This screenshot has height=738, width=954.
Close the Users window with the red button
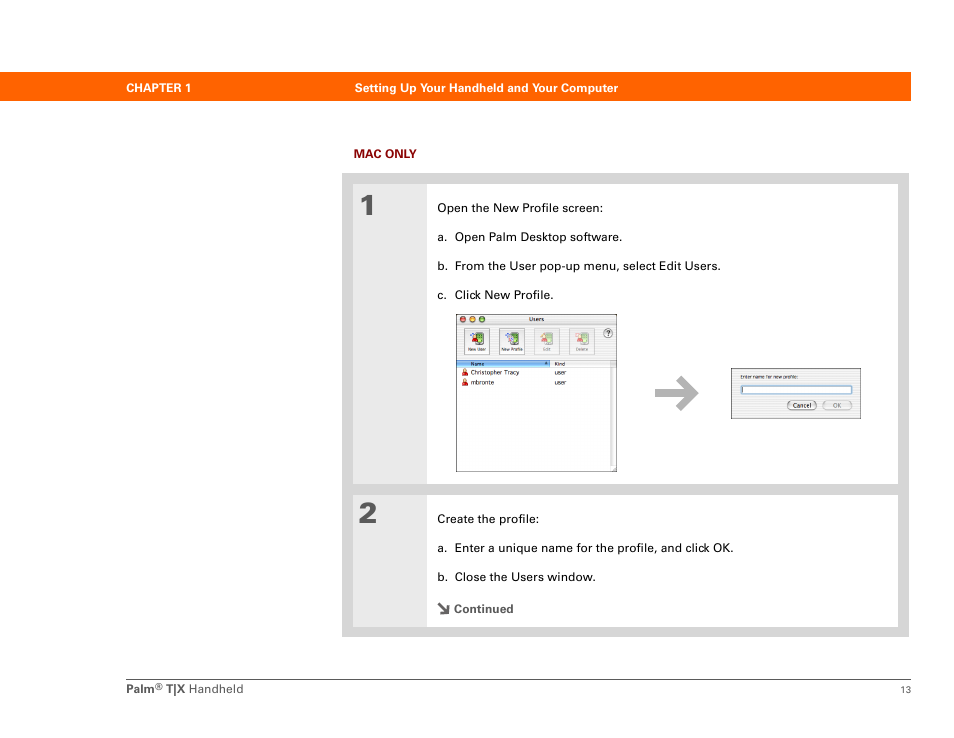[x=462, y=319]
